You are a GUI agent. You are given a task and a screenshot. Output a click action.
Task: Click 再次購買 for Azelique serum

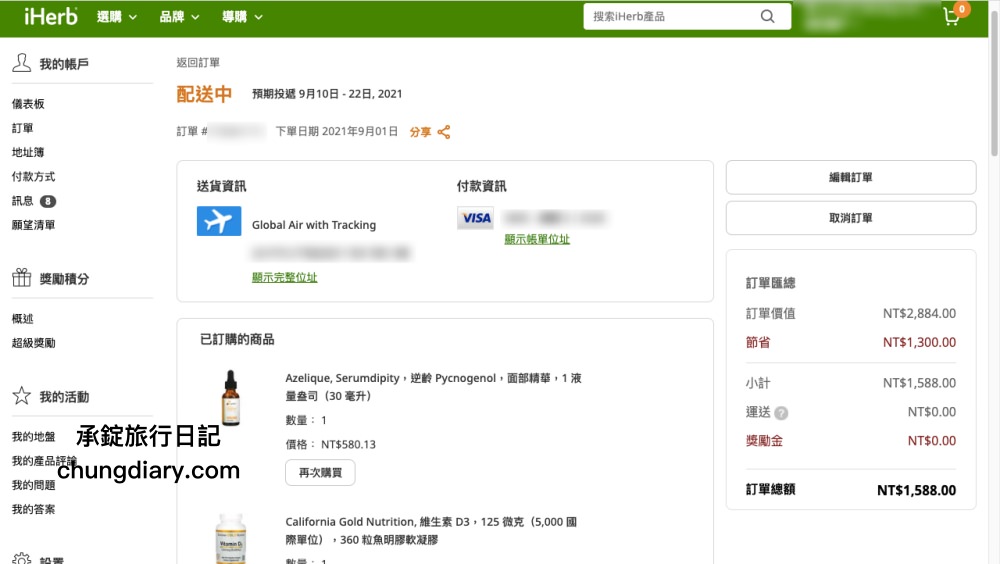[320, 473]
